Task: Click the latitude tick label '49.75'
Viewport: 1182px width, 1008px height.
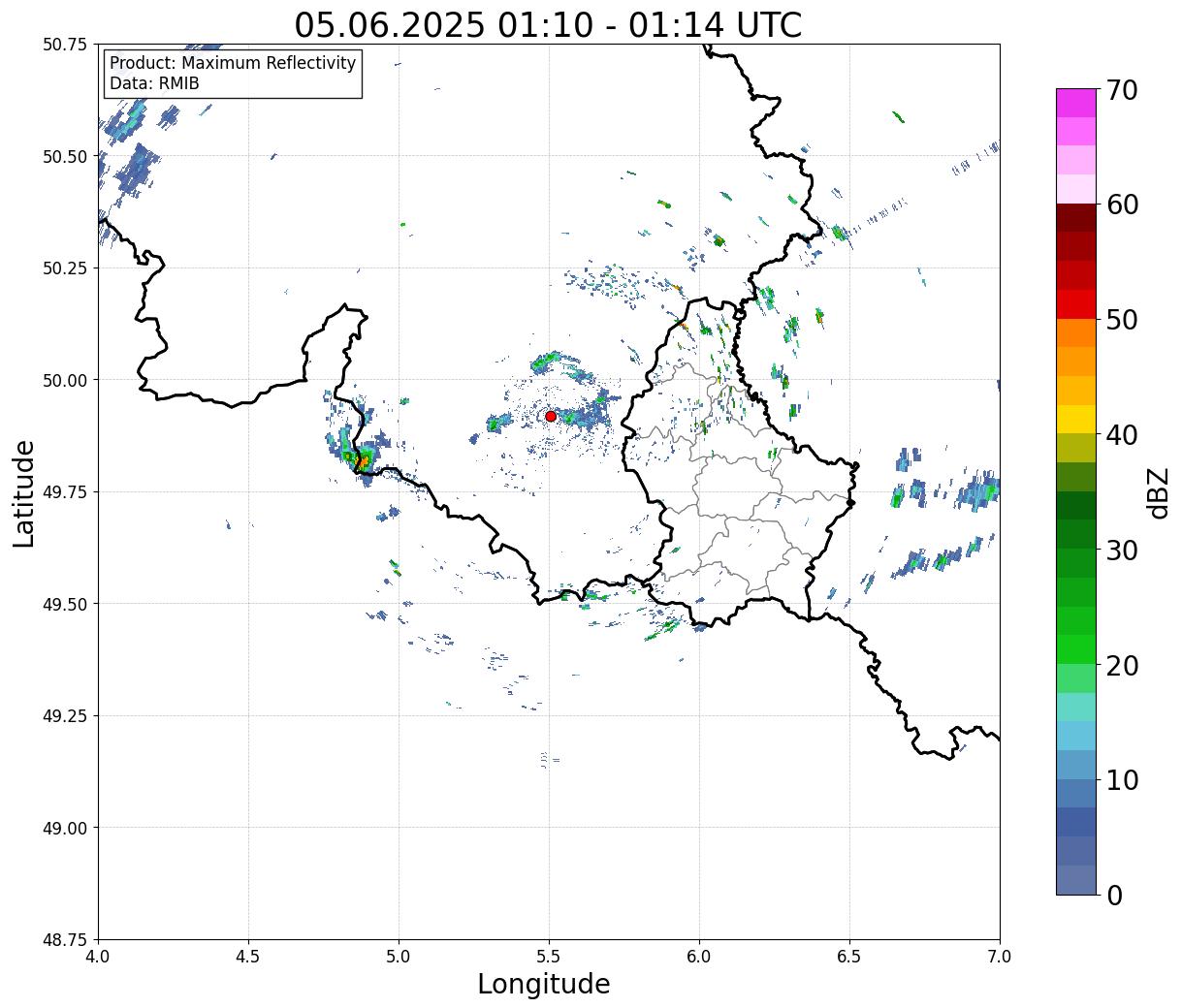Action: coord(65,492)
